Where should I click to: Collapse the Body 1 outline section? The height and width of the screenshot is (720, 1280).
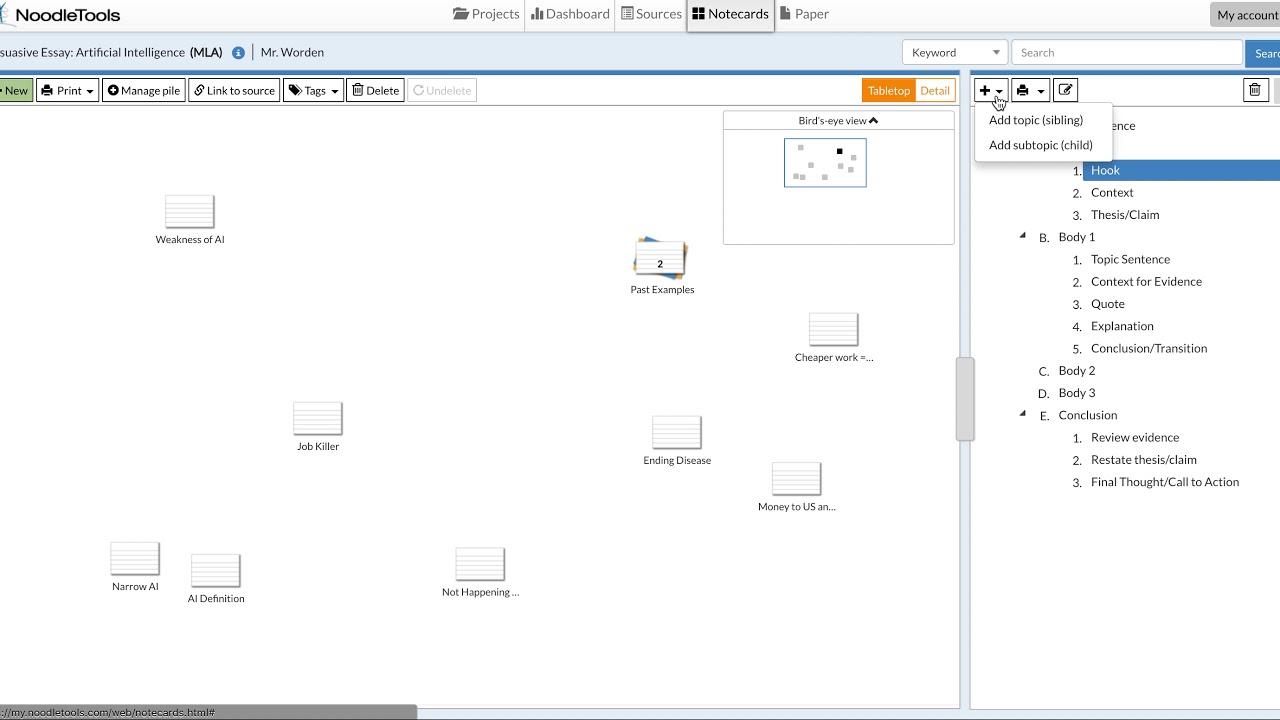pyautogui.click(x=1022, y=236)
